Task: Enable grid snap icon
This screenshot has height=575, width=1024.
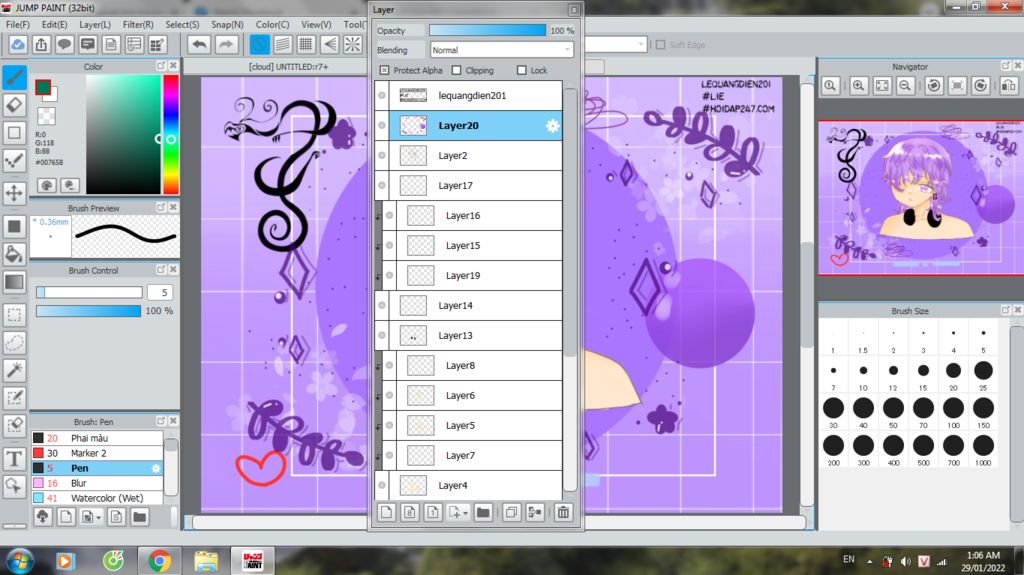Action: pos(306,44)
